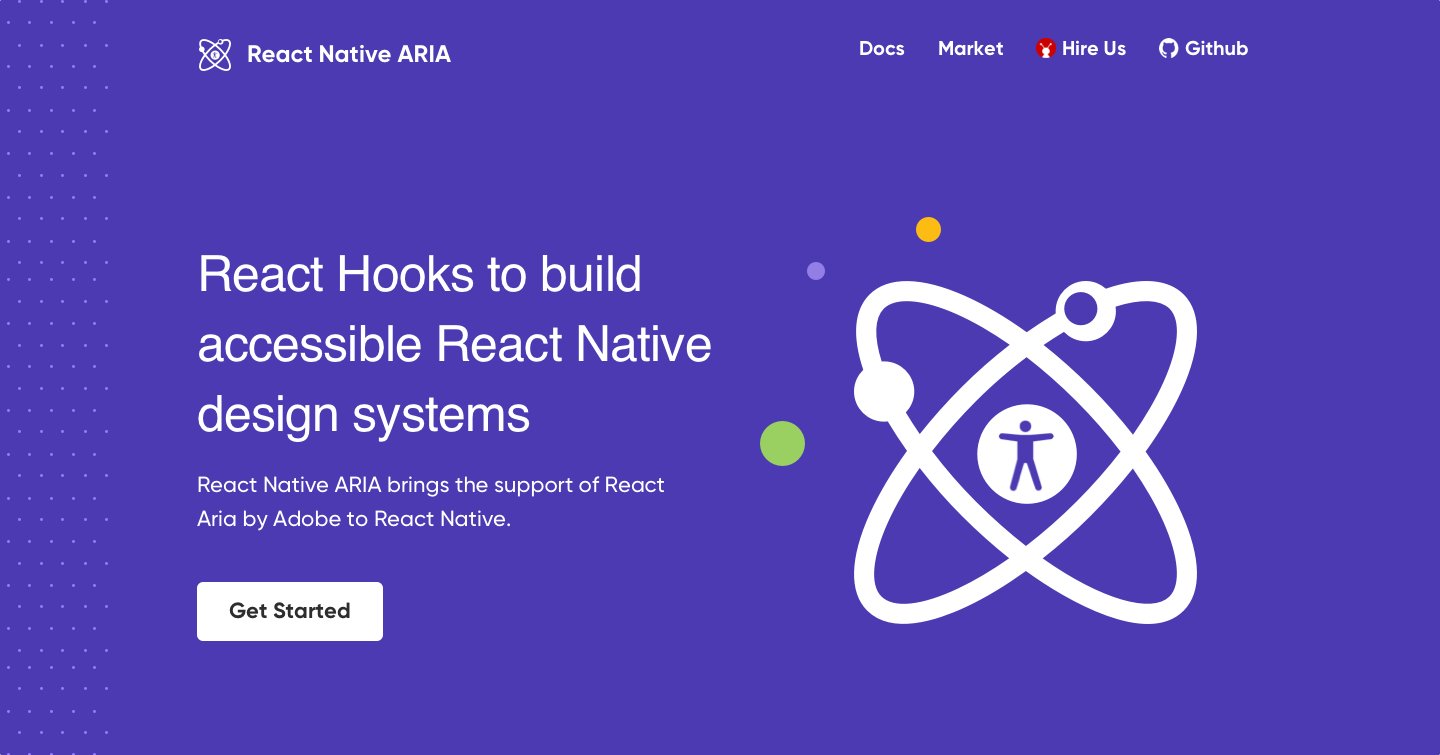Image resolution: width=1440 pixels, height=755 pixels.
Task: Click the GitHub cat icon in navbar
Action: point(1168,48)
